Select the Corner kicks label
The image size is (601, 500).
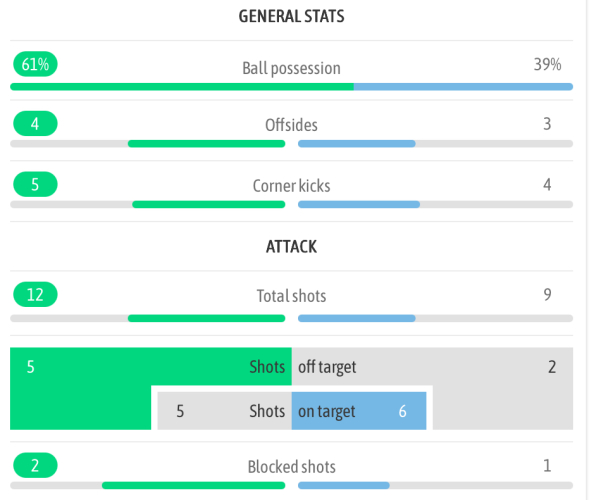click(291, 186)
